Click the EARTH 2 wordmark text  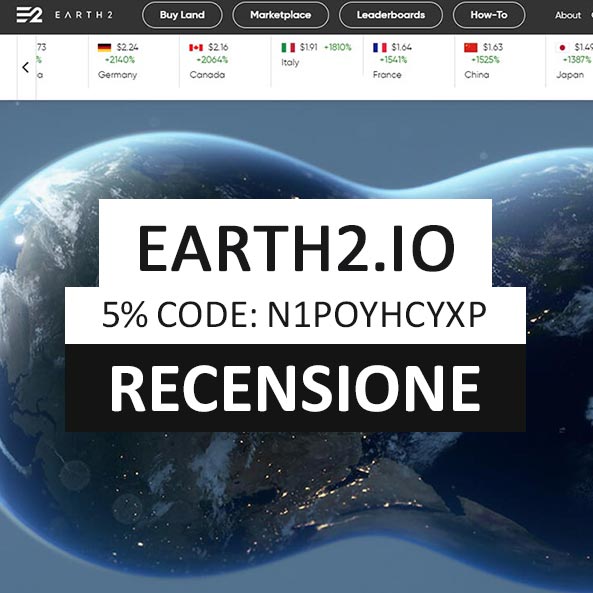(84, 15)
